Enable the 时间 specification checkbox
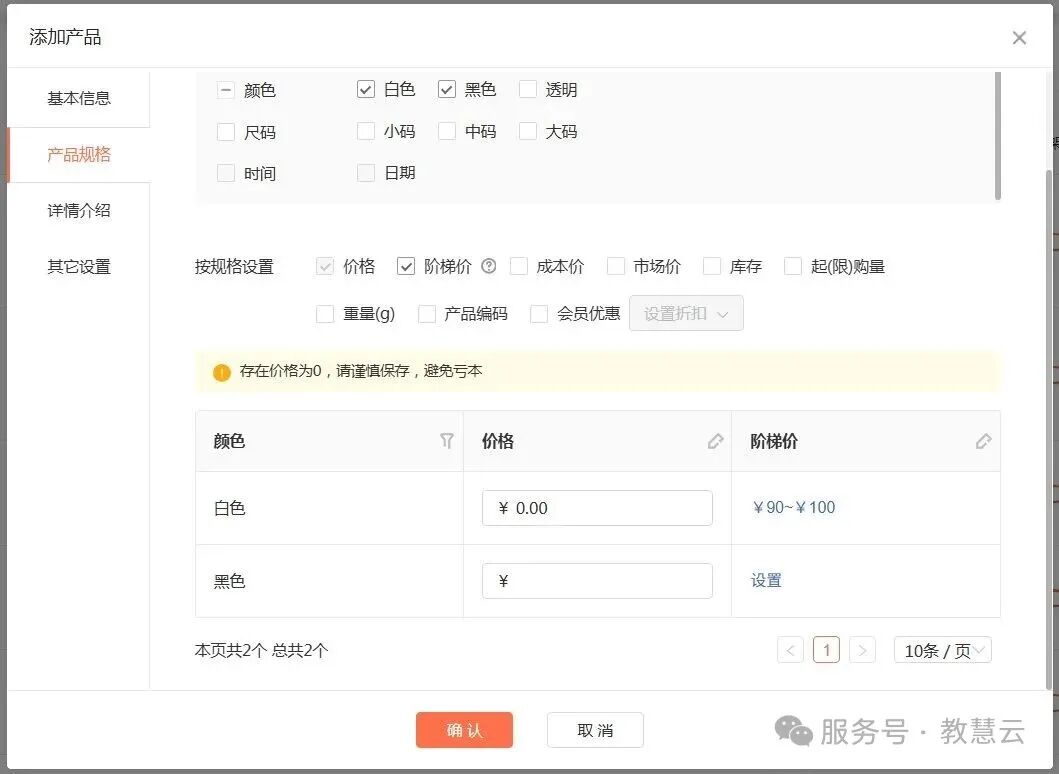This screenshot has height=774, width=1059. point(226,174)
